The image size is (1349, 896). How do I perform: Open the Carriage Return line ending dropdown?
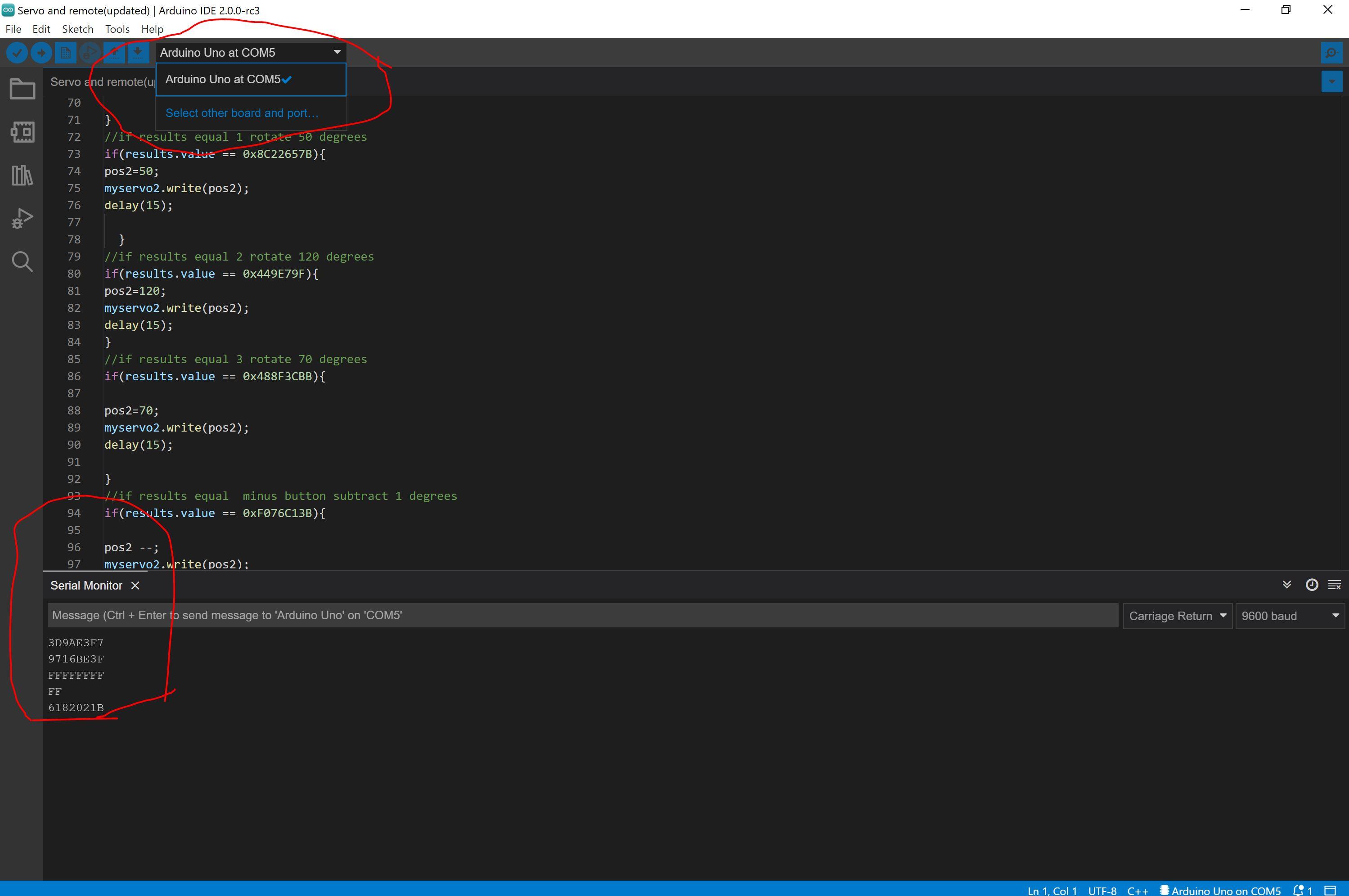1178,616
